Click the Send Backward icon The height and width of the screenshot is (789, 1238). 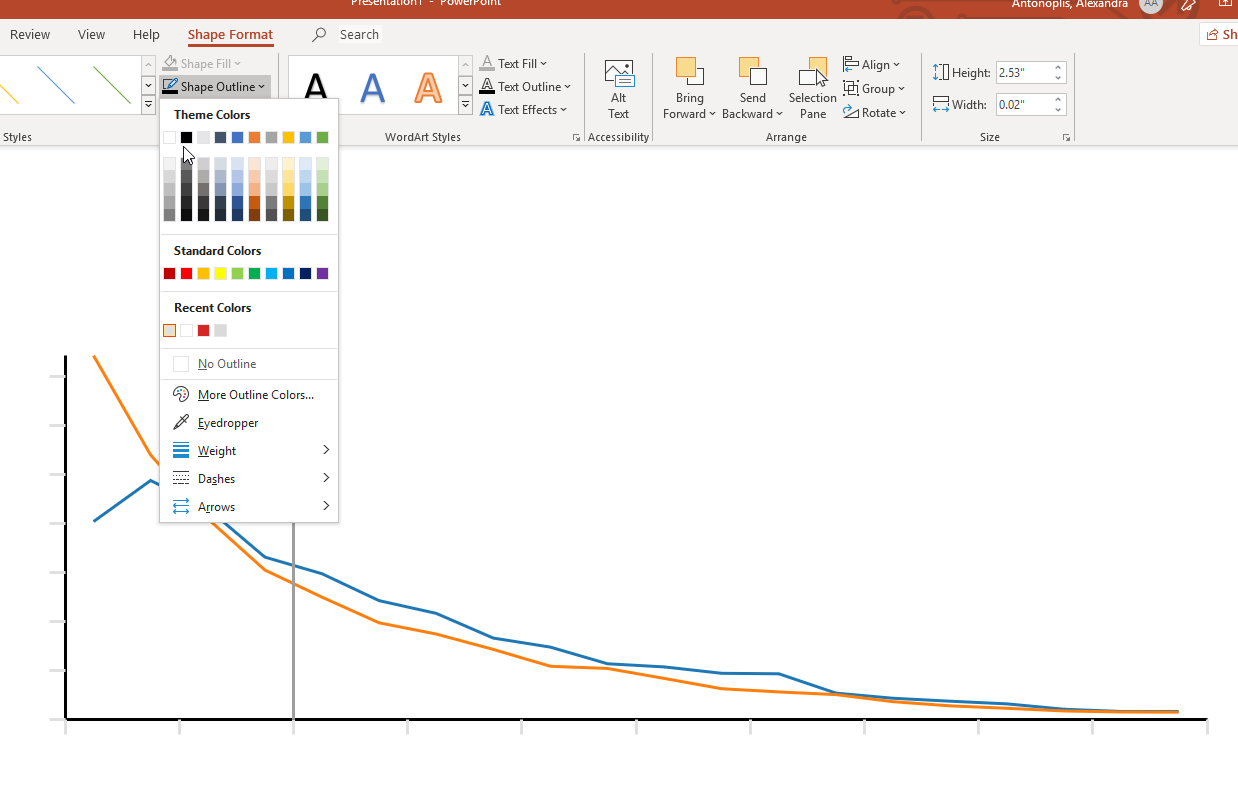tap(752, 73)
